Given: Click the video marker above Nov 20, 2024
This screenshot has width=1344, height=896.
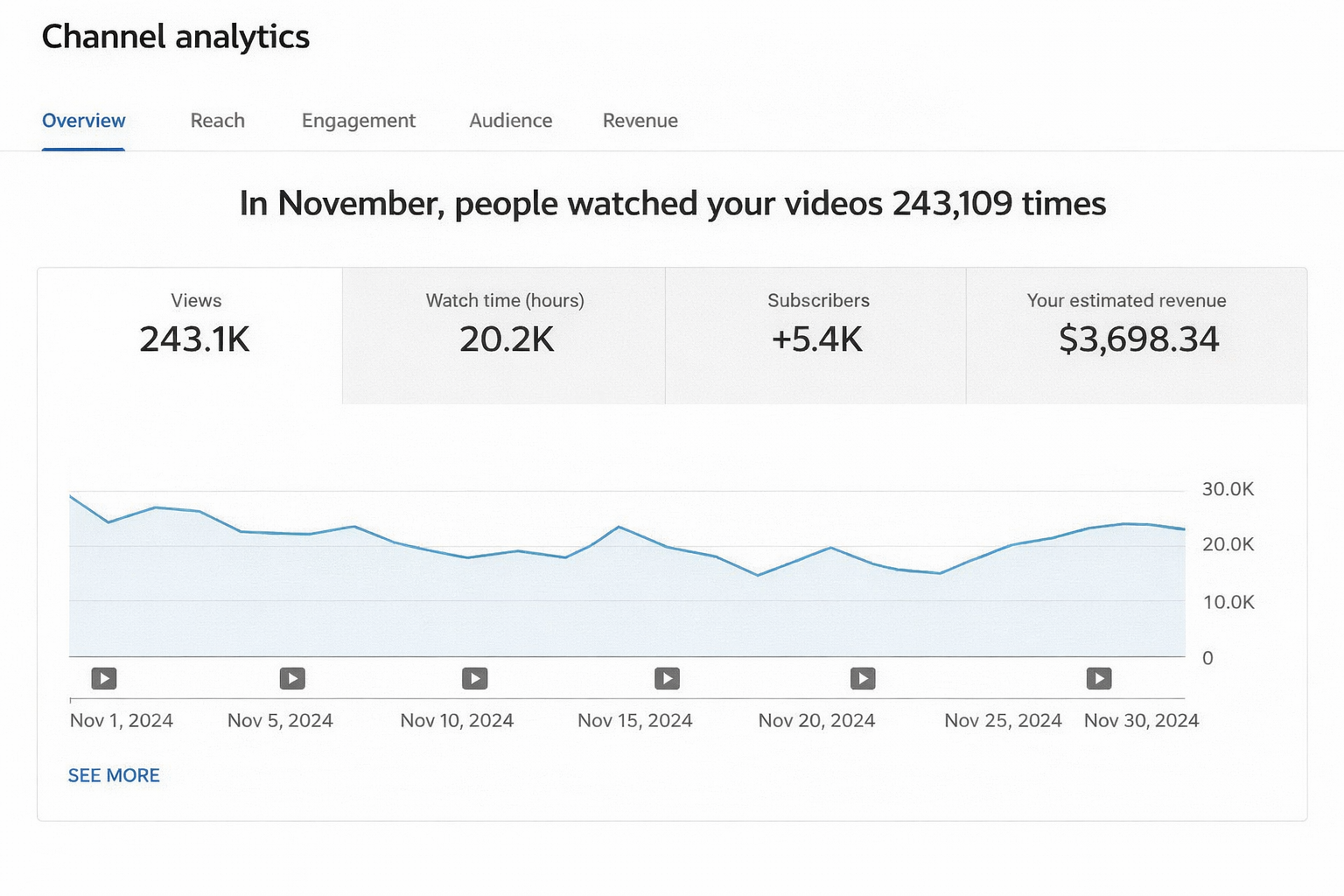Looking at the screenshot, I should 863,678.
